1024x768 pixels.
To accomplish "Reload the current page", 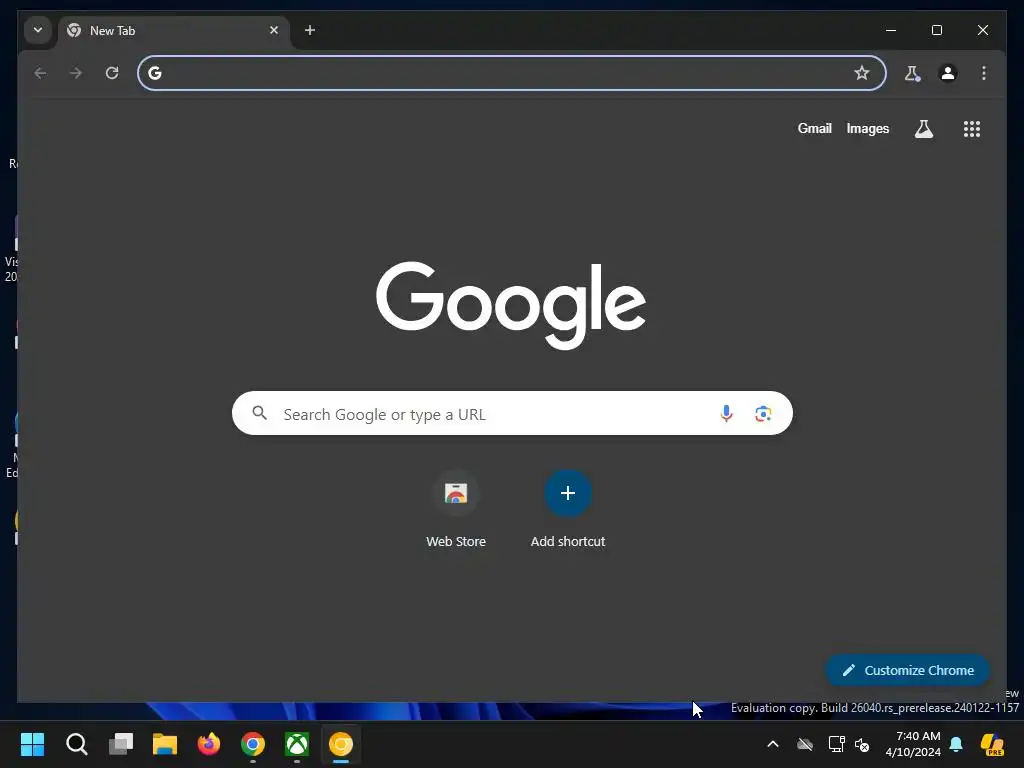I will point(112,73).
